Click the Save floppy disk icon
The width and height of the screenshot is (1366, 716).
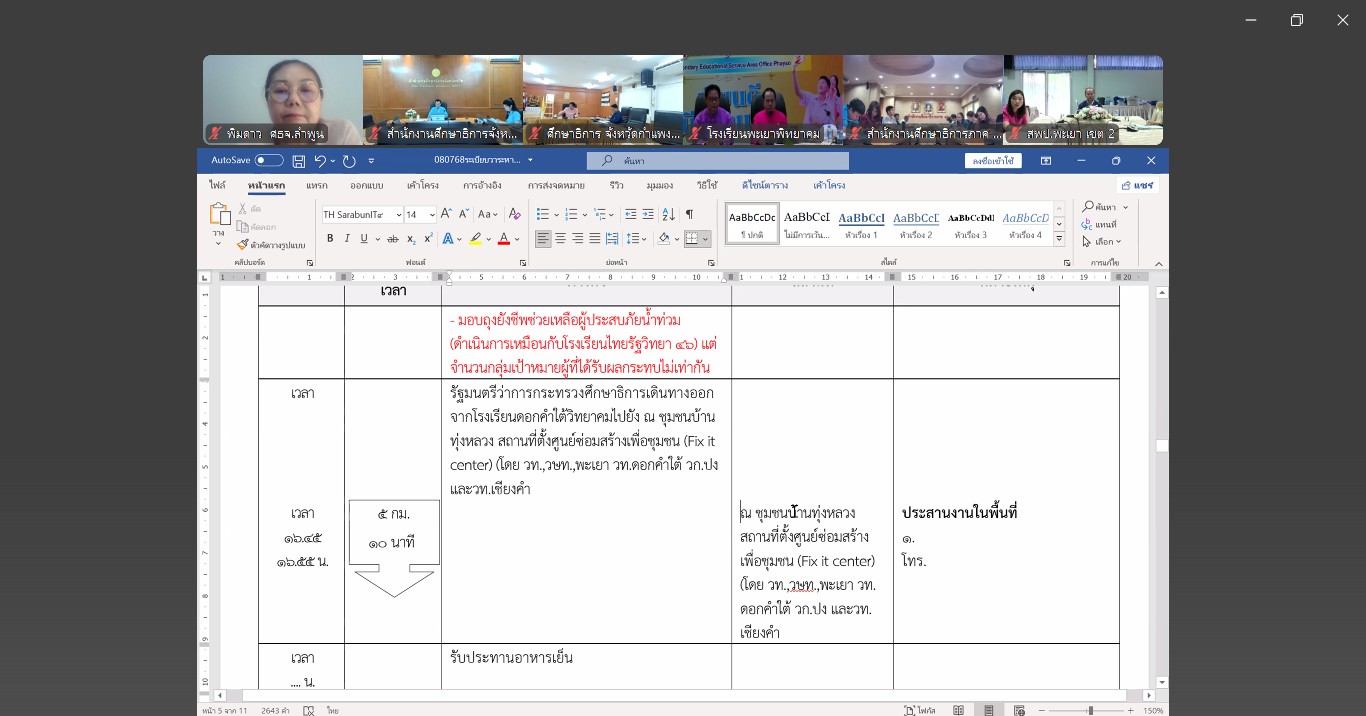pyautogui.click(x=299, y=160)
